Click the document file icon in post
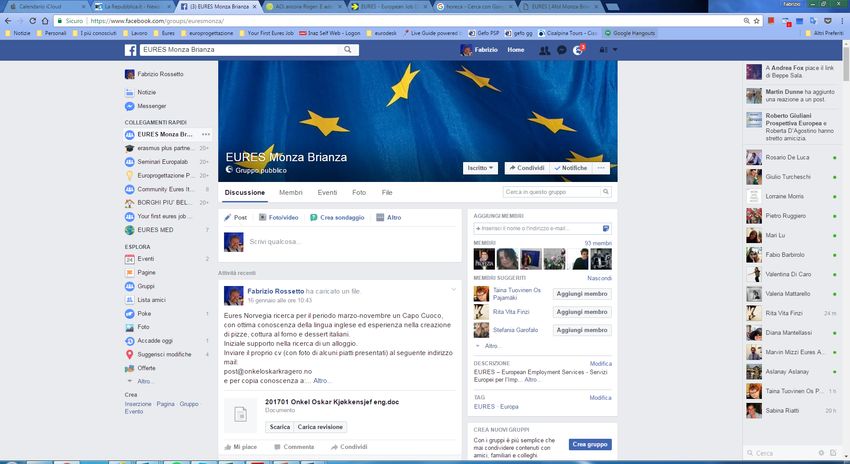The width and height of the screenshot is (850, 464). click(x=240, y=414)
